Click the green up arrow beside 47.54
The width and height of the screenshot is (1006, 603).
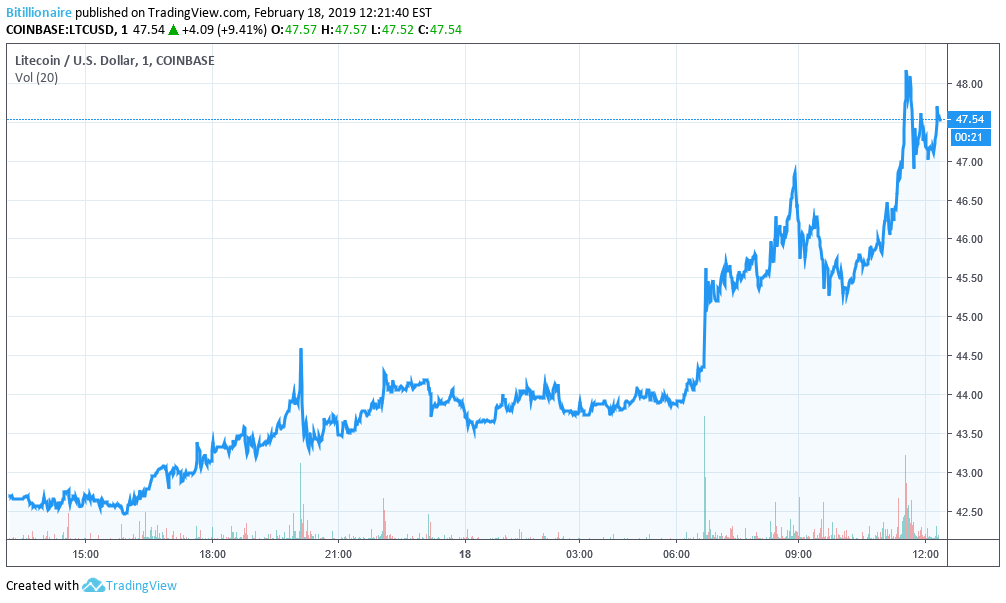[x=173, y=30]
